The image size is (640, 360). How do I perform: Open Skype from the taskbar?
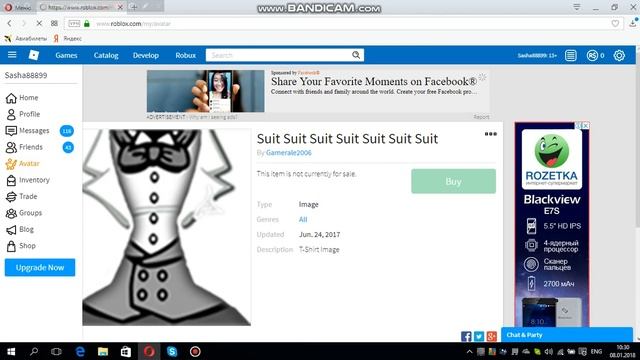pos(172,351)
